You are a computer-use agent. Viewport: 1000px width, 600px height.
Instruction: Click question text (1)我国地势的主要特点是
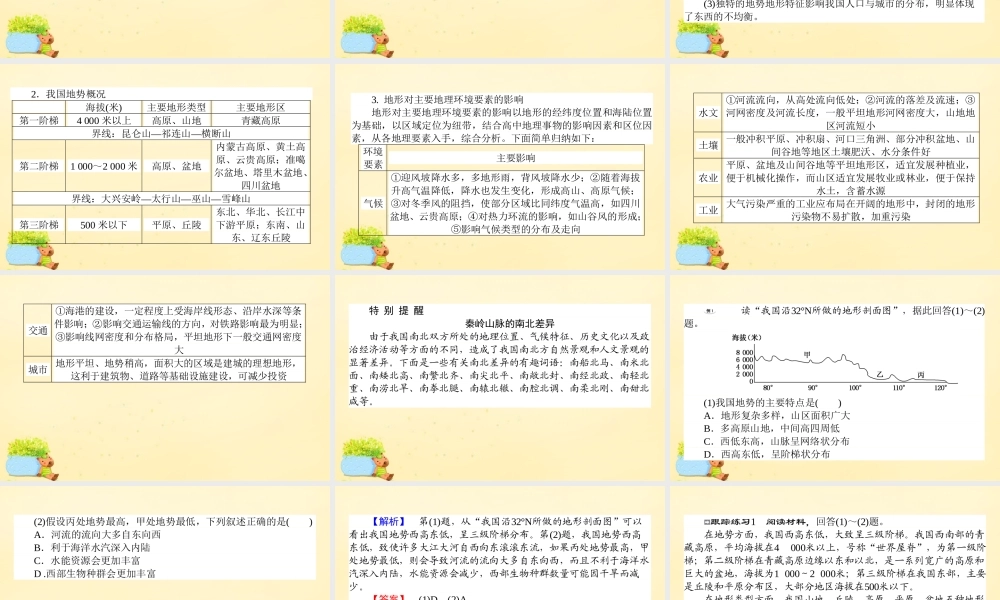772,403
